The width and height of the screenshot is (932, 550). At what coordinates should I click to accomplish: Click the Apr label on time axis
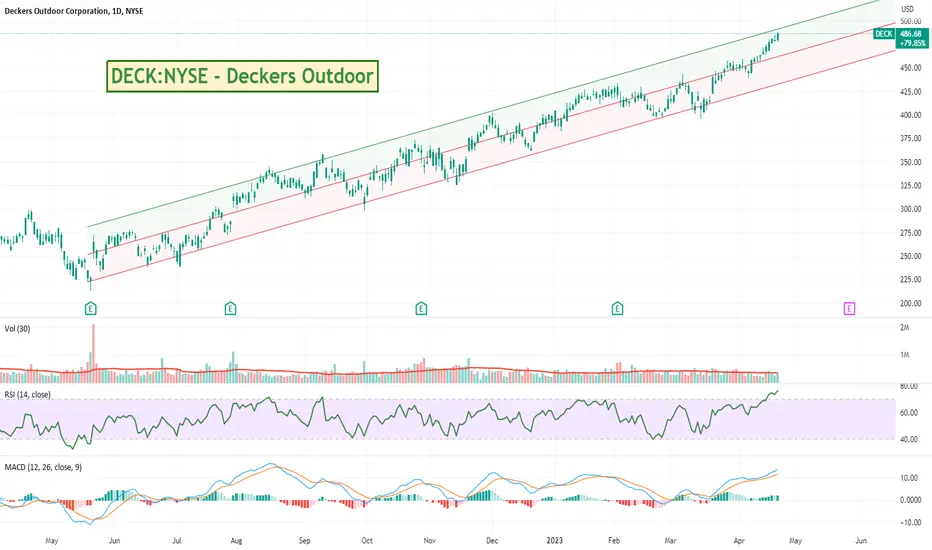739,541
